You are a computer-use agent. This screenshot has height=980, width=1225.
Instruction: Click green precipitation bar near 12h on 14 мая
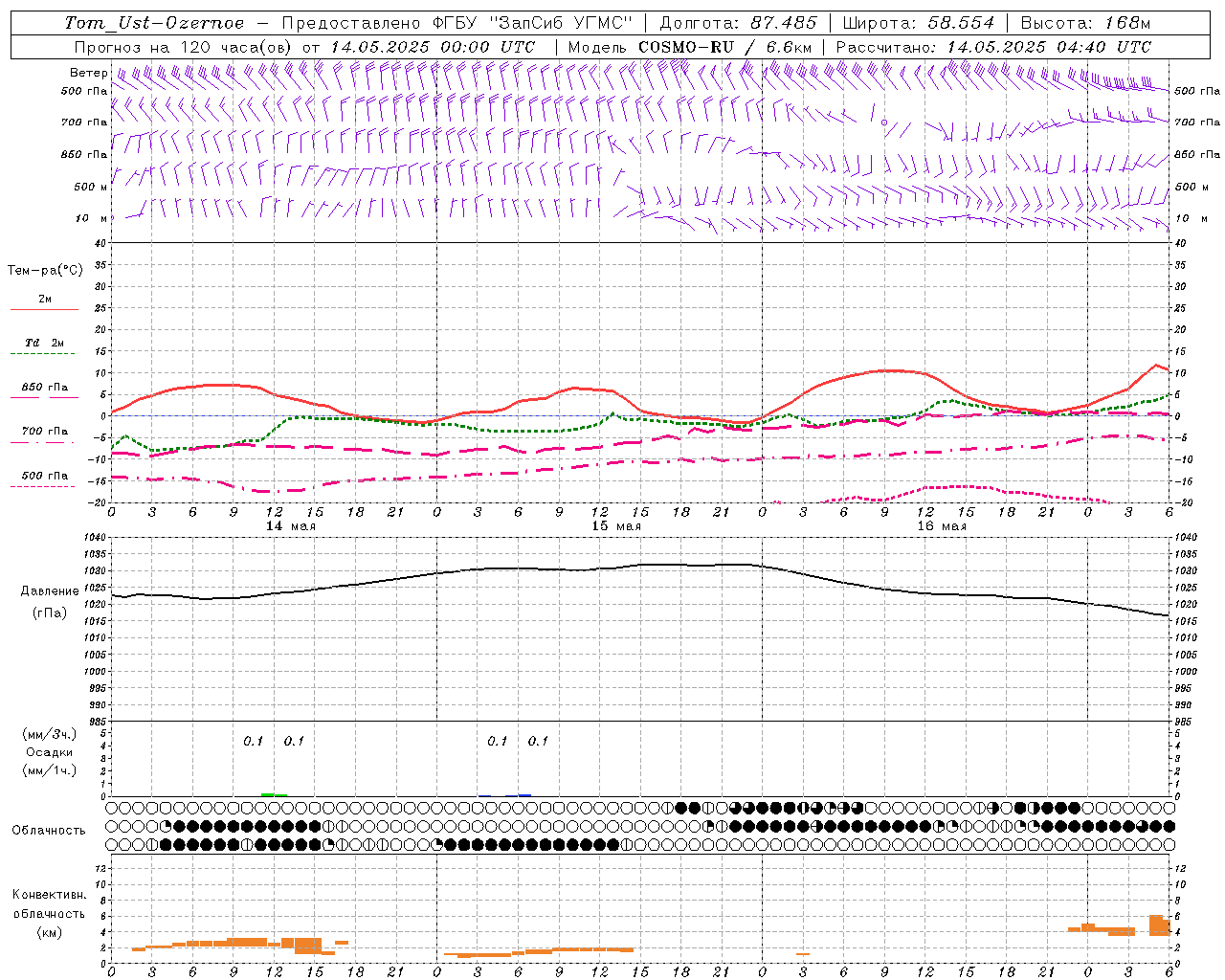pyautogui.click(x=274, y=794)
